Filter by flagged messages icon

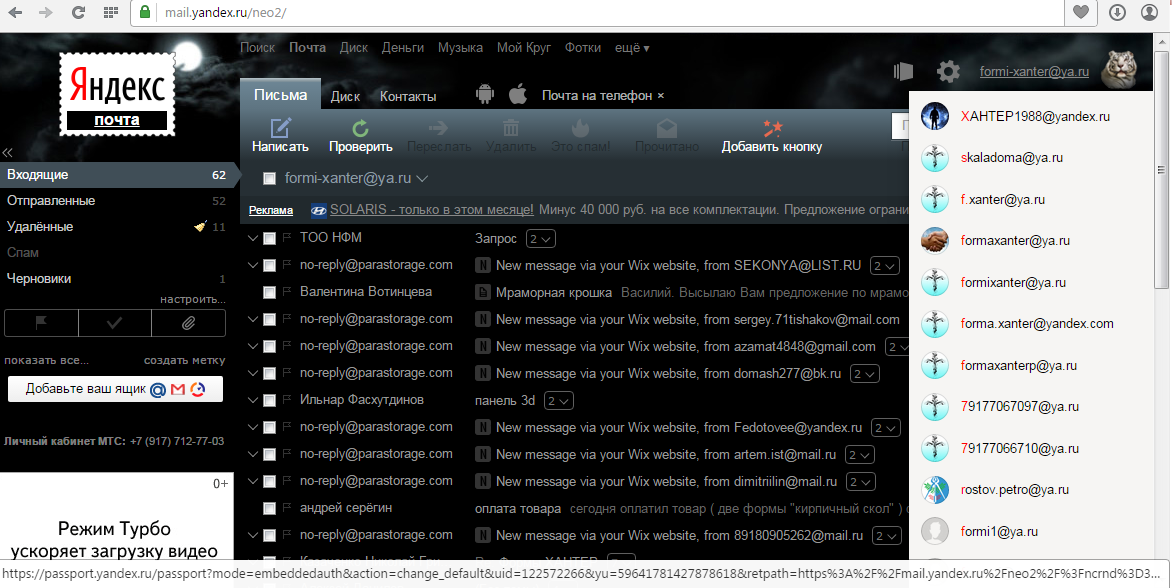(41, 324)
